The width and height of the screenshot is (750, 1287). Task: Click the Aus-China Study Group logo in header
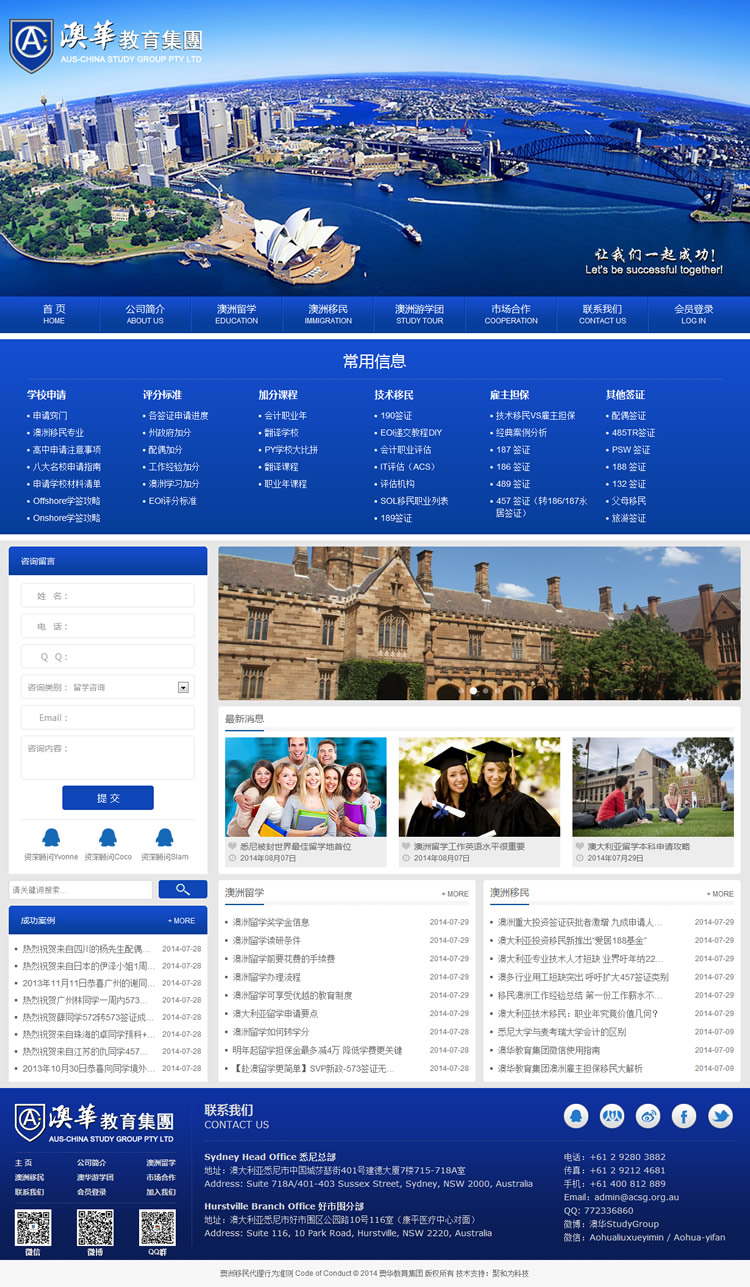(x=106, y=45)
